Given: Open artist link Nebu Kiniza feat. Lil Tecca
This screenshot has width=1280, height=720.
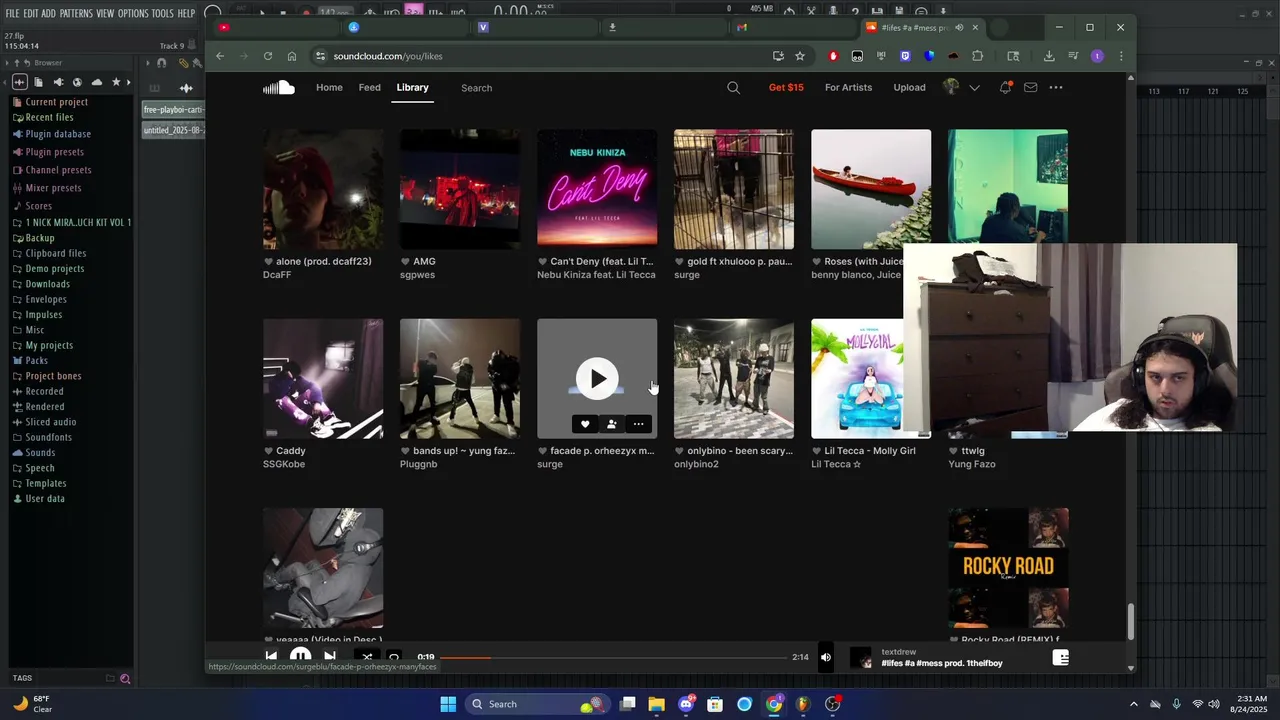Looking at the screenshot, I should [595, 275].
